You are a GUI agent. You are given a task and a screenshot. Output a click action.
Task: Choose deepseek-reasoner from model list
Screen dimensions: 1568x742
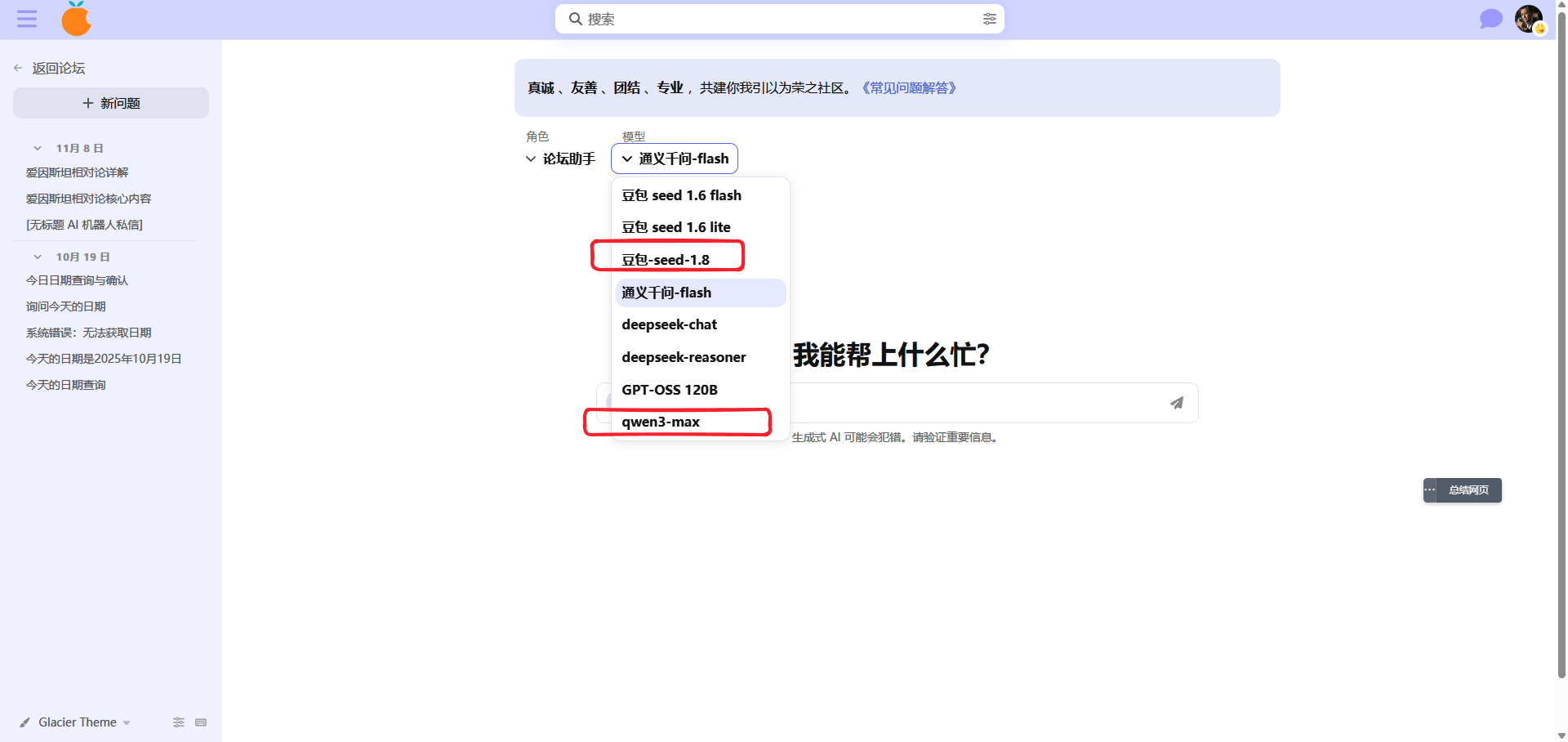[x=684, y=357]
